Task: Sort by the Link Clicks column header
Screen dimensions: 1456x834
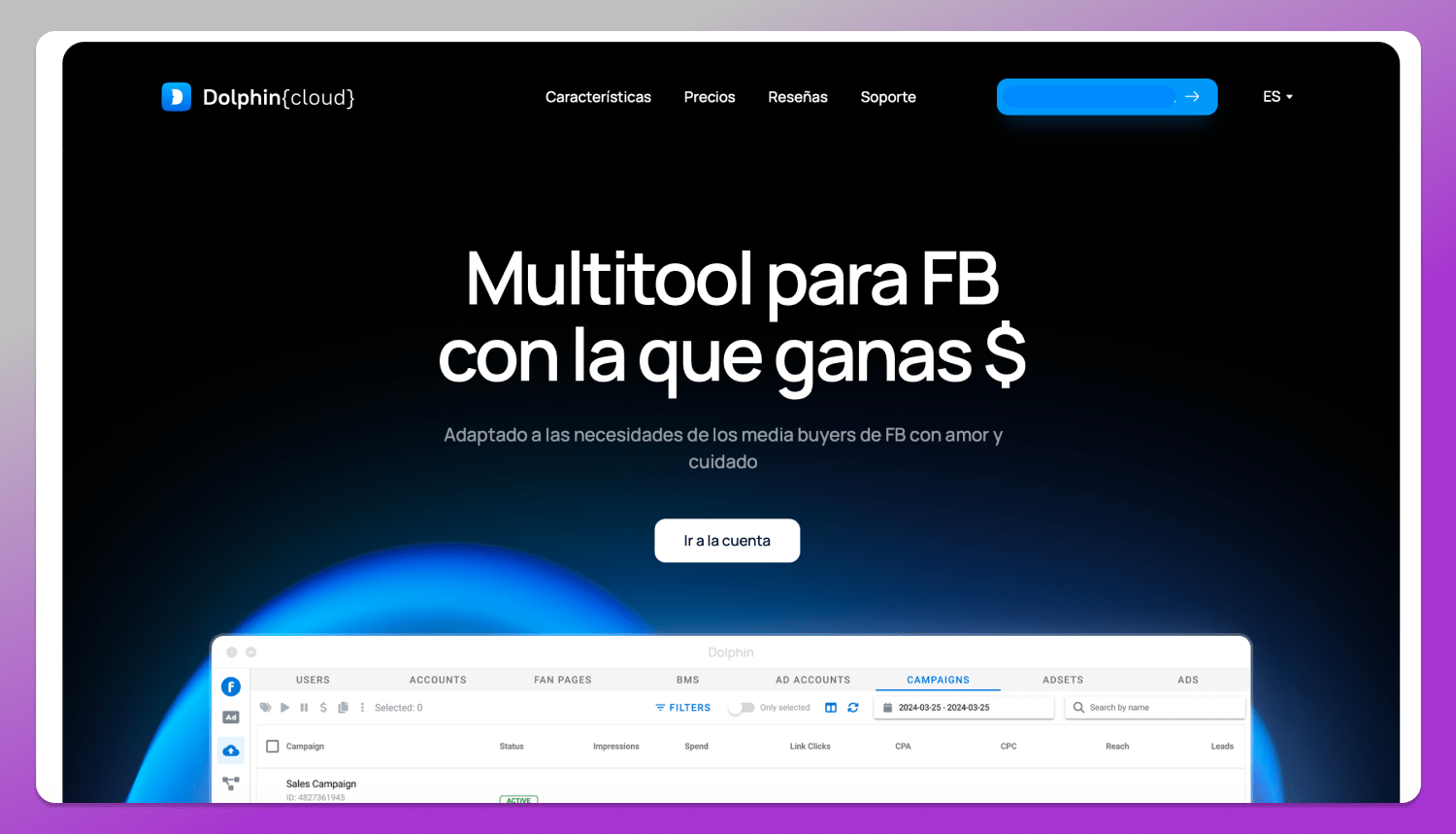Action: pyautogui.click(x=811, y=747)
